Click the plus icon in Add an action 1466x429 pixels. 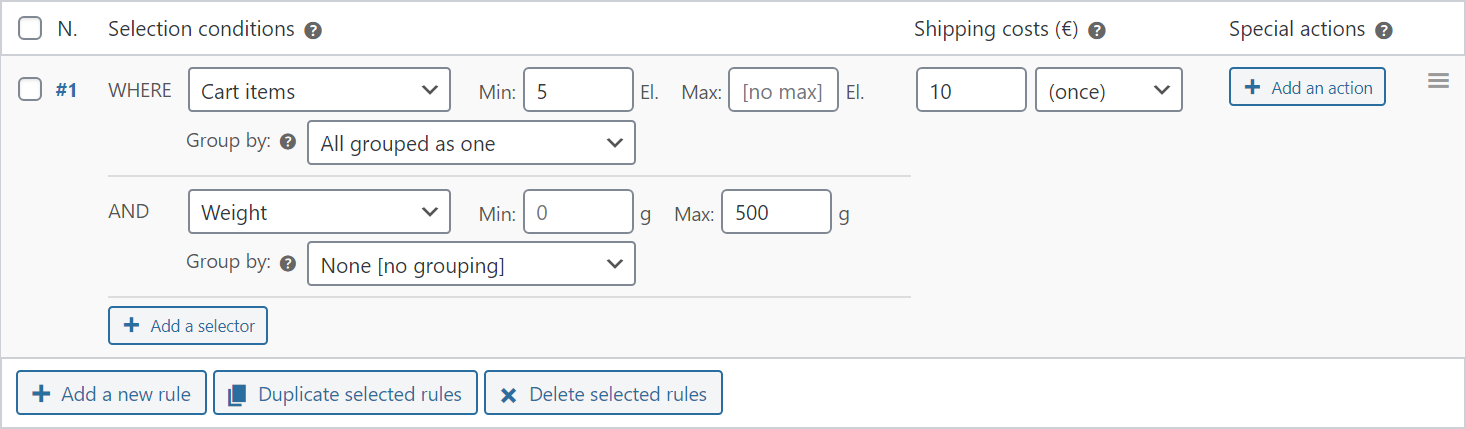click(x=1252, y=88)
